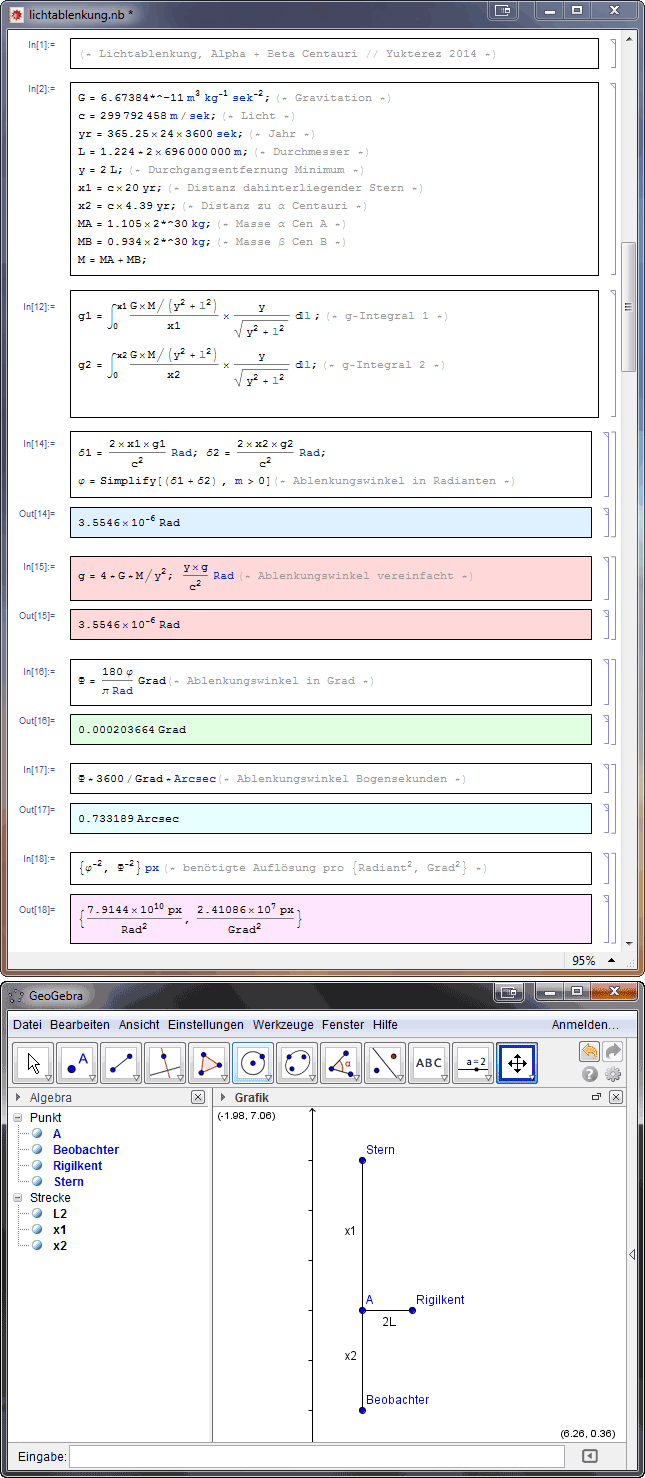Select the a=2 slider tool

[473, 1063]
